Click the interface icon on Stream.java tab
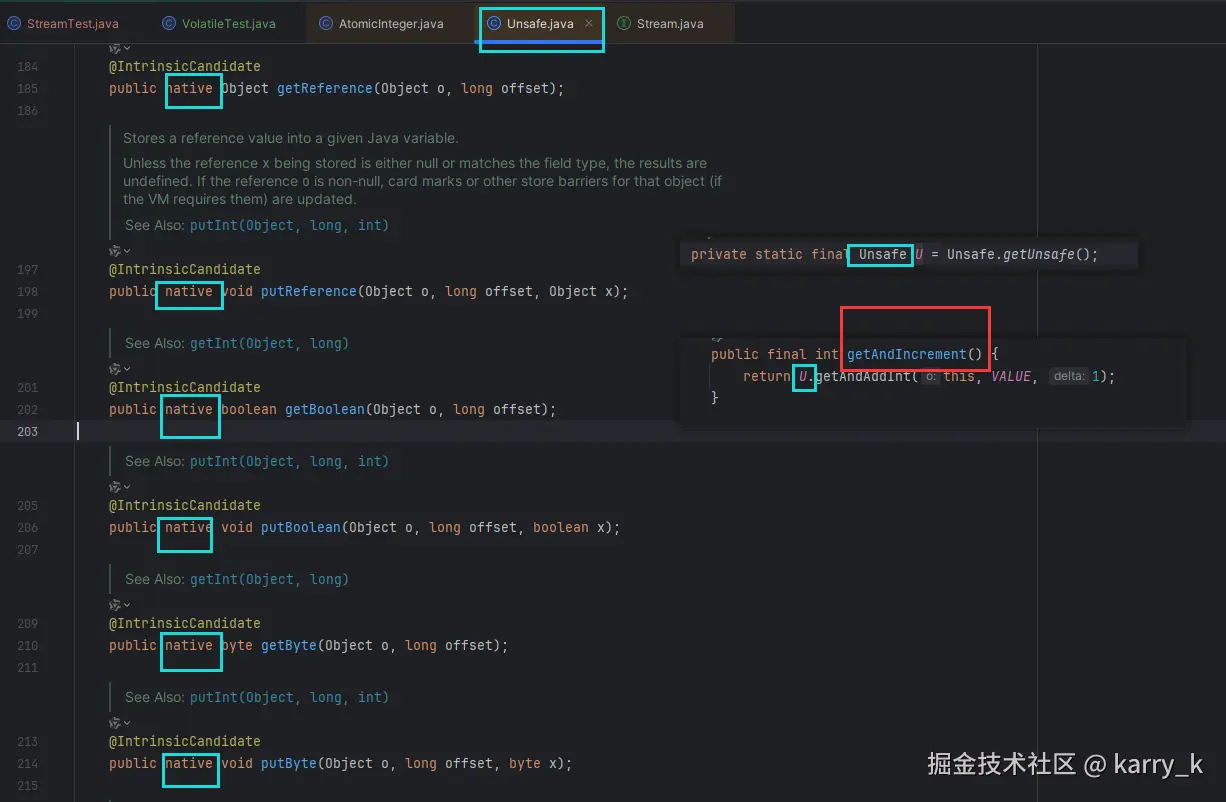 tap(624, 24)
